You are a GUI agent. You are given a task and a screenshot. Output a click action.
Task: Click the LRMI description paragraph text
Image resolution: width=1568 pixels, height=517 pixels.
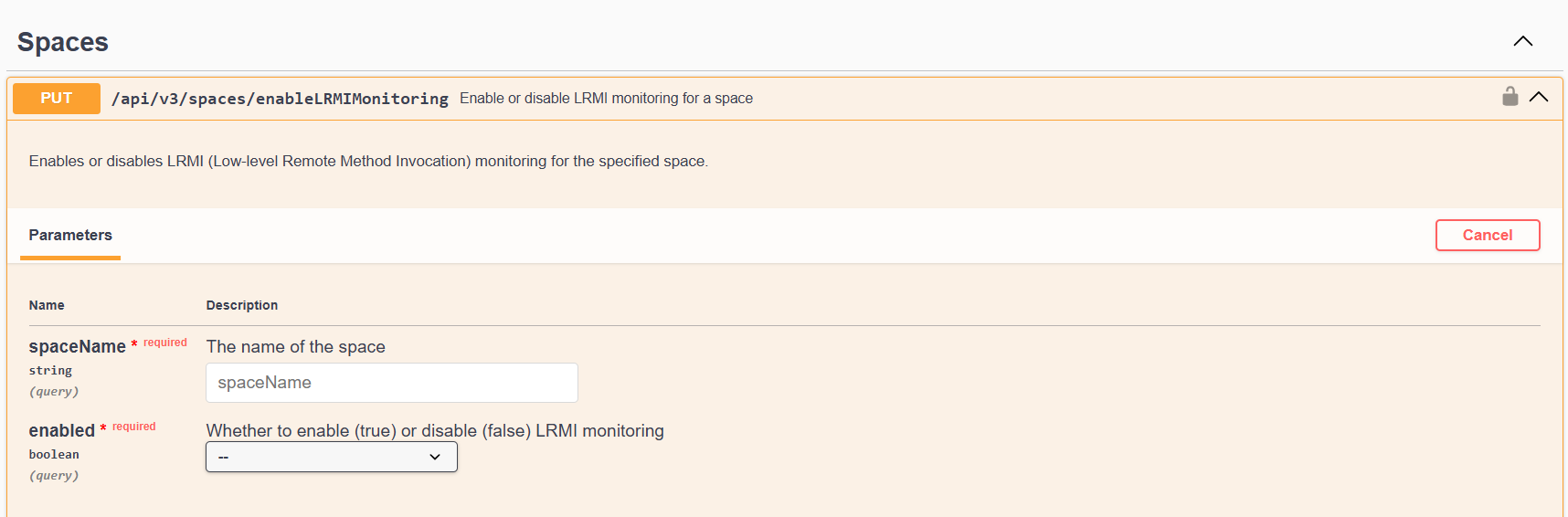click(x=368, y=161)
